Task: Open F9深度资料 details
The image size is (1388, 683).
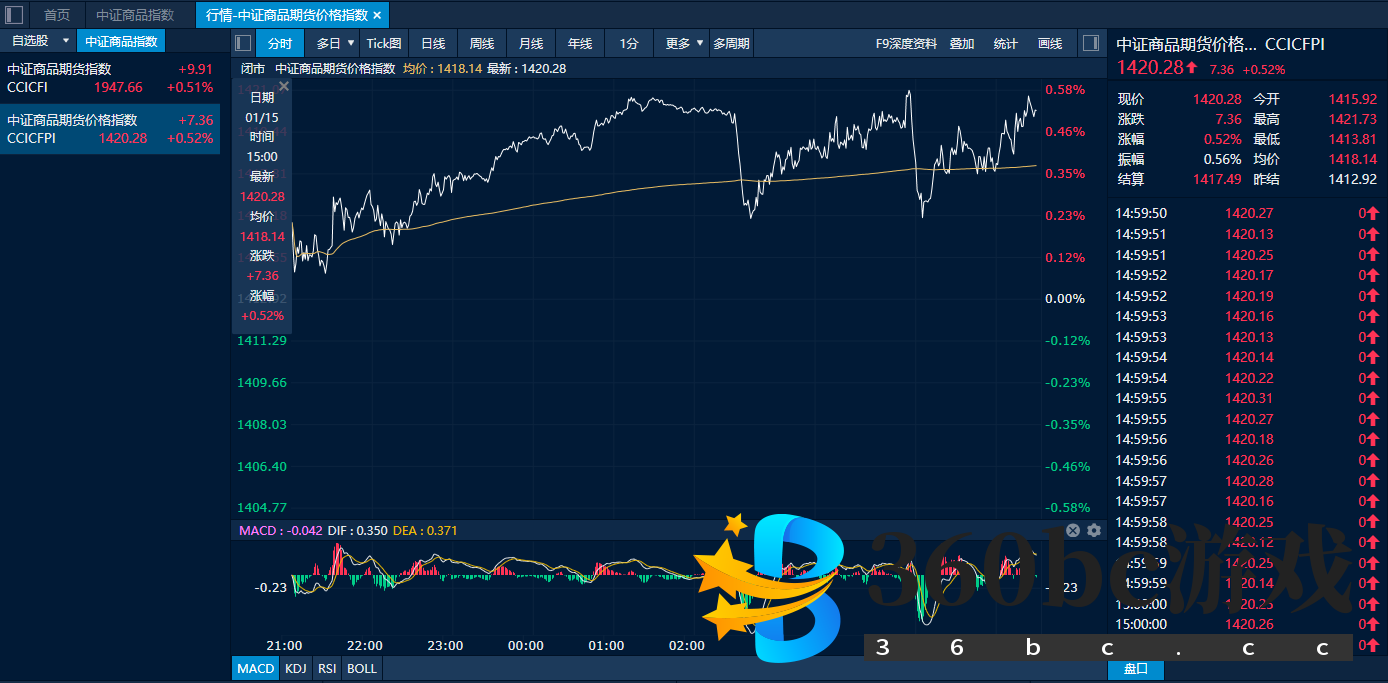Action: (x=906, y=43)
